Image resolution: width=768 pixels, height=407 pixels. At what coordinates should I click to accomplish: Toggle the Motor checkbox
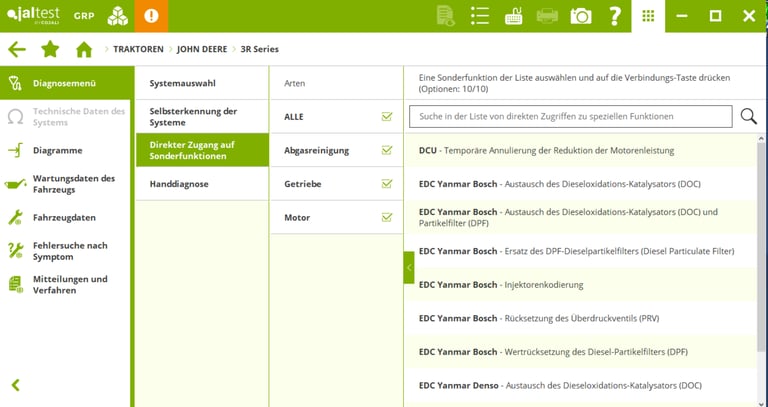click(x=386, y=217)
